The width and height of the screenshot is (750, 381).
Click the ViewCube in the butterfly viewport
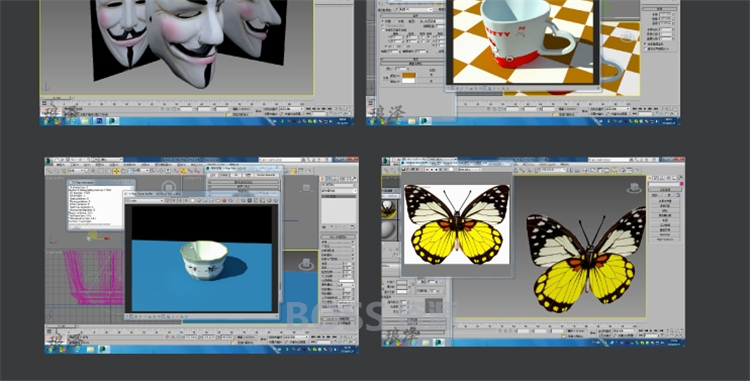pyautogui.click(x=634, y=187)
